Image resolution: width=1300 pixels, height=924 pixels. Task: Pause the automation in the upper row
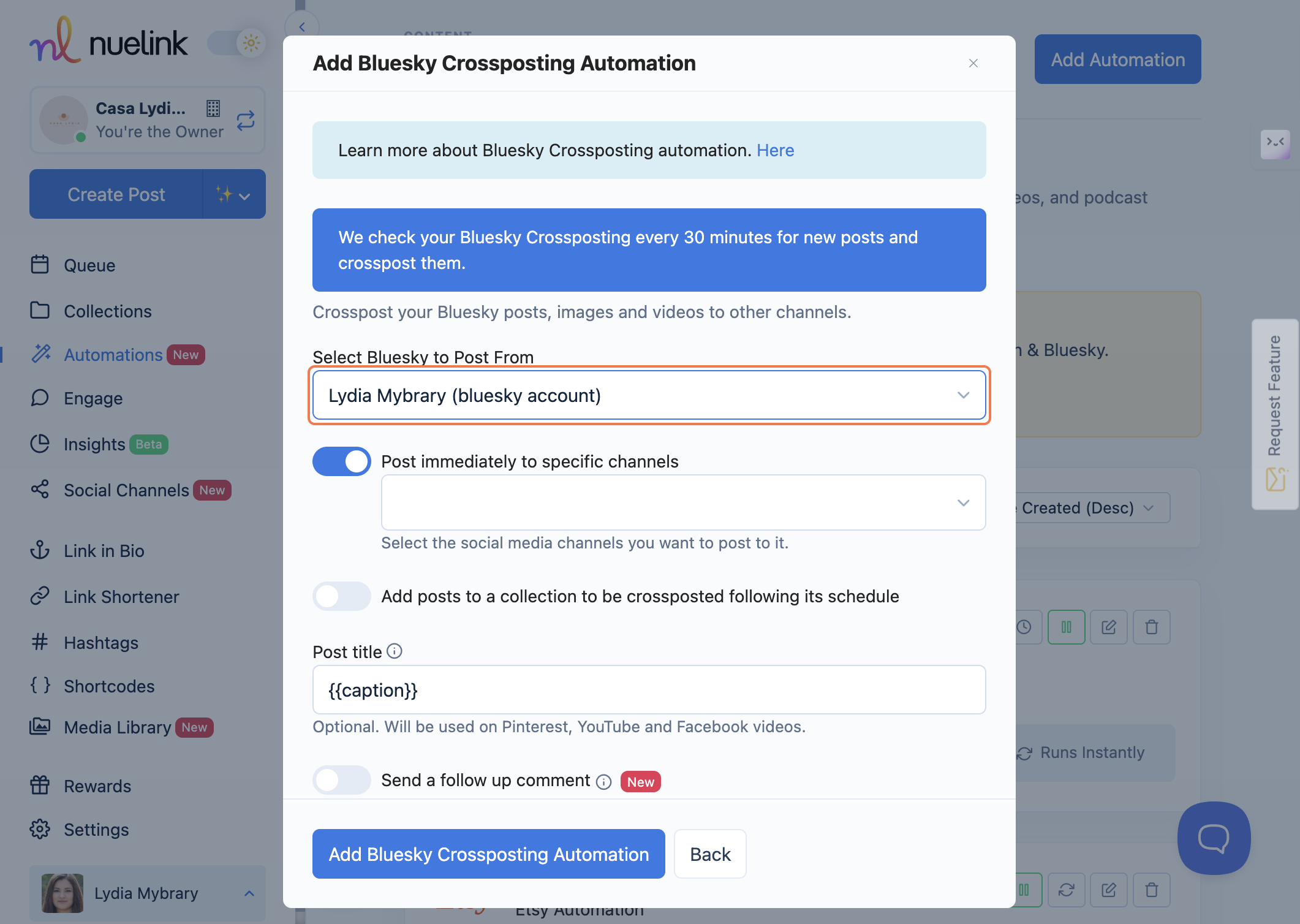(x=1066, y=627)
